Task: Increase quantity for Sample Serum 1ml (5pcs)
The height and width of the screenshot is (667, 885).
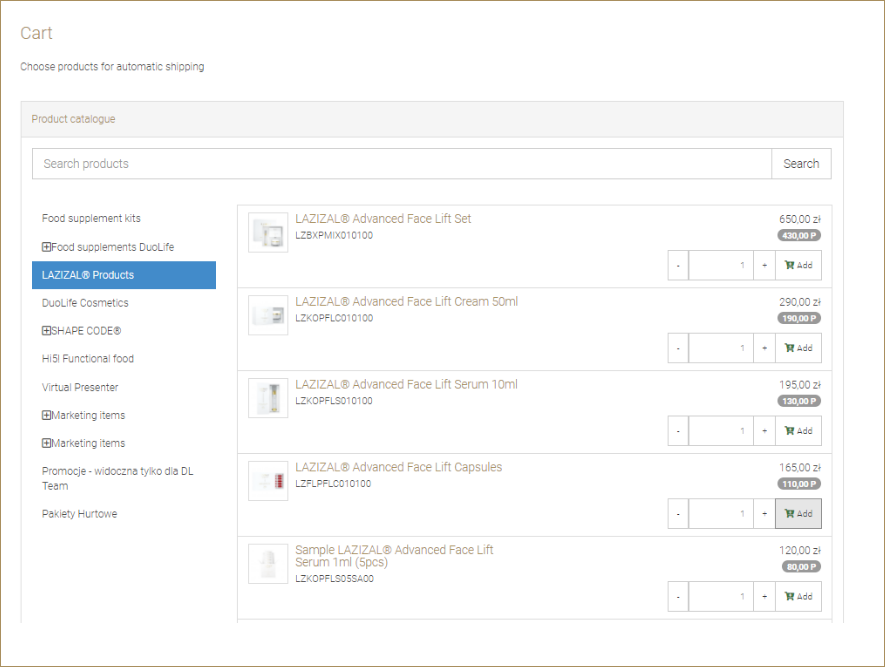Action: [765, 597]
